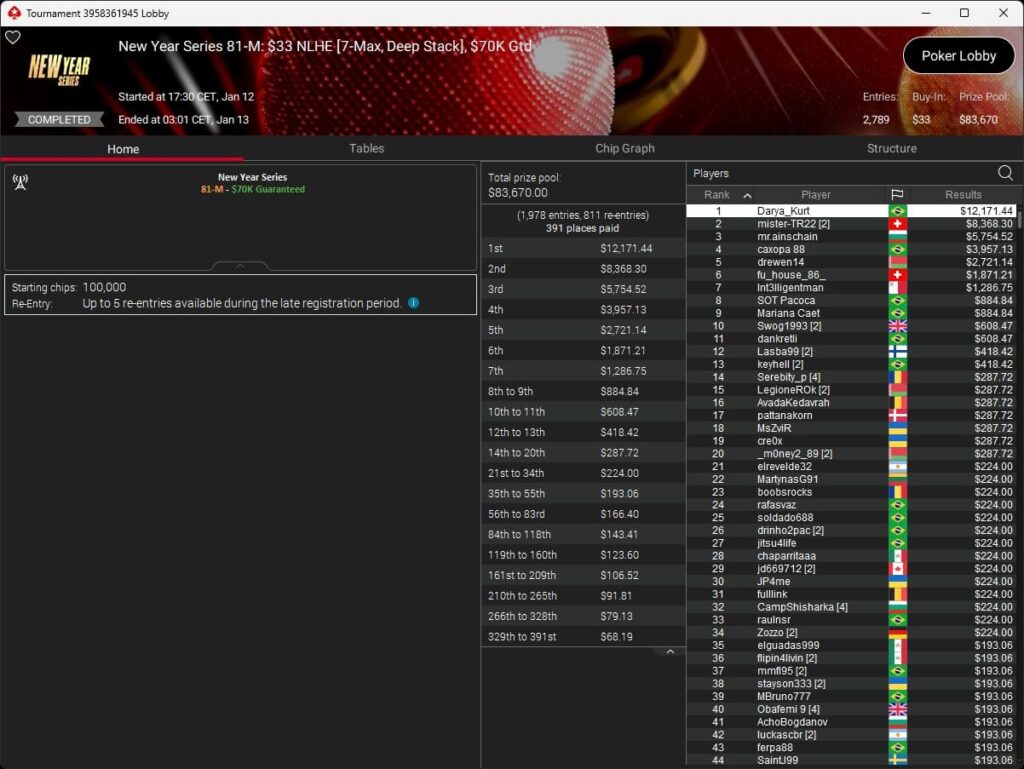The image size is (1024, 769).
Task: Click the PokerStars spade logo in title bar
Action: pyautogui.click(x=14, y=13)
